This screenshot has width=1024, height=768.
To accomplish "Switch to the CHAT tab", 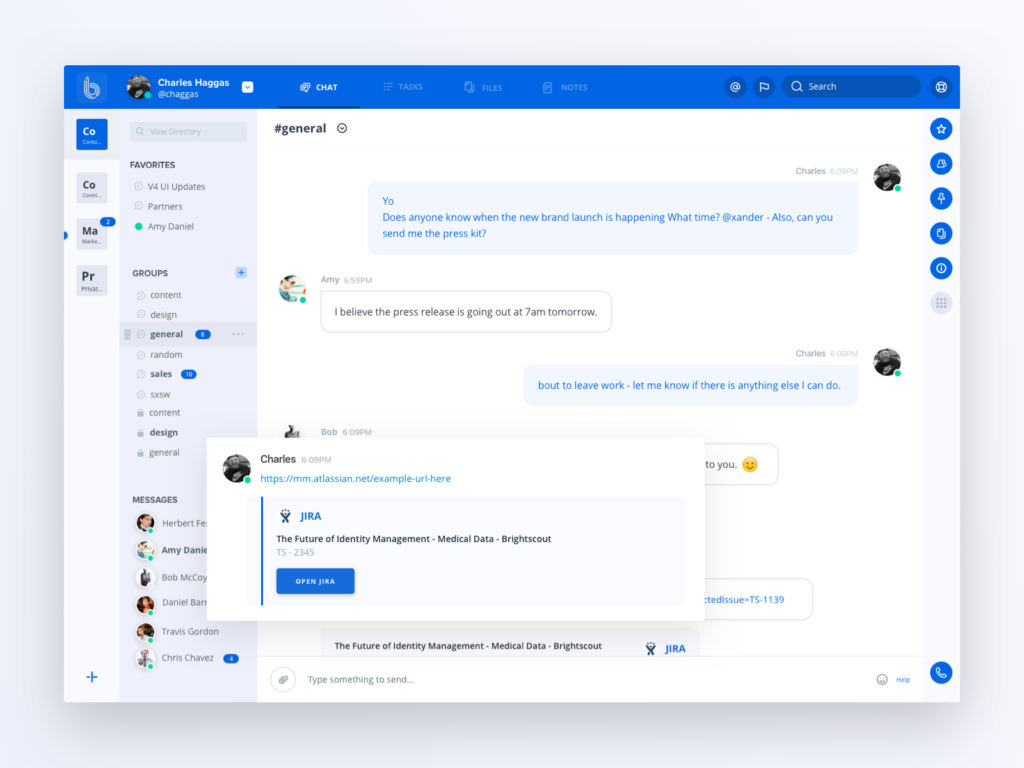I will click(x=319, y=87).
